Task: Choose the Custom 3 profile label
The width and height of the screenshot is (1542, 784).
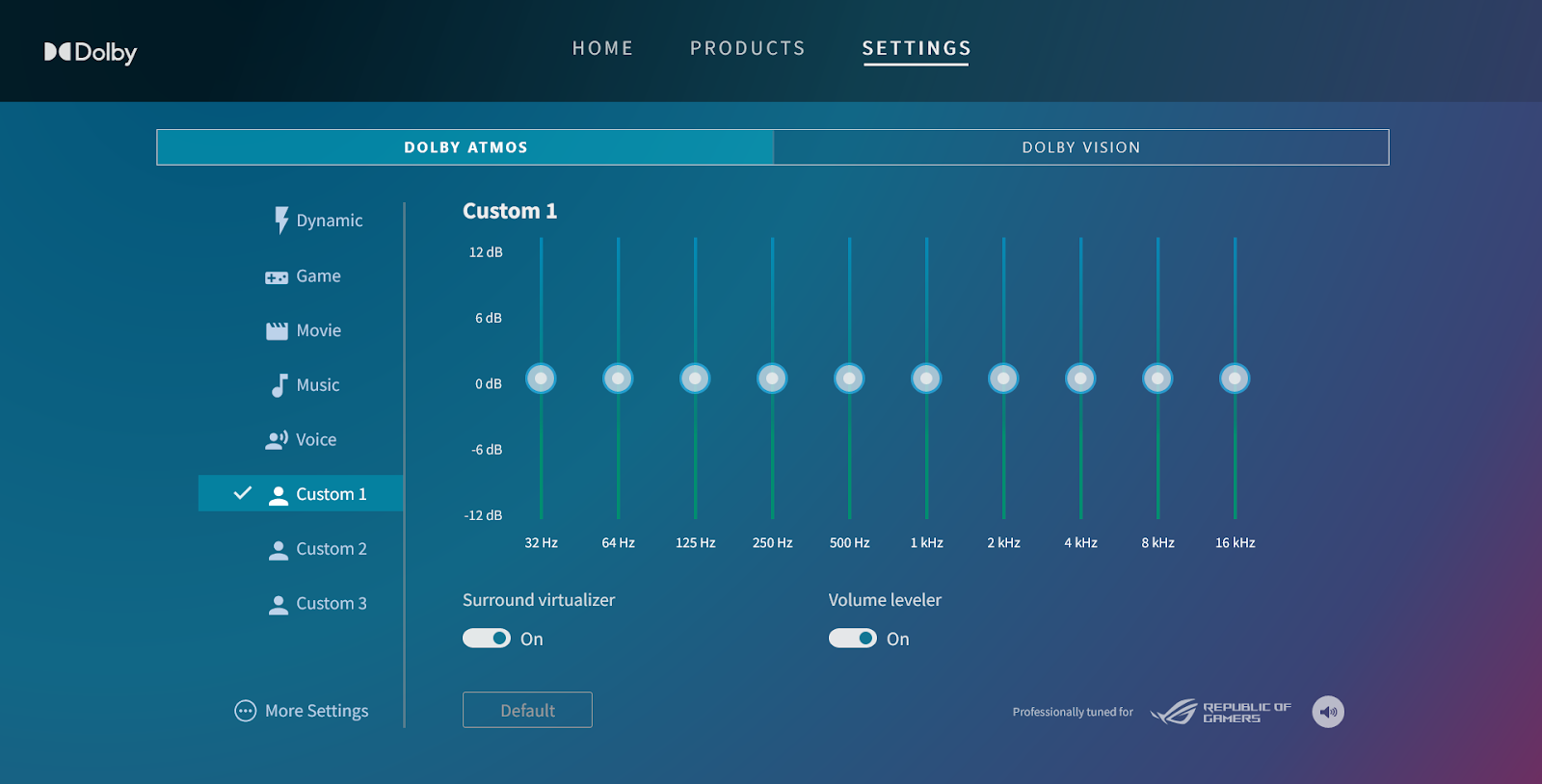Action: pyautogui.click(x=332, y=604)
